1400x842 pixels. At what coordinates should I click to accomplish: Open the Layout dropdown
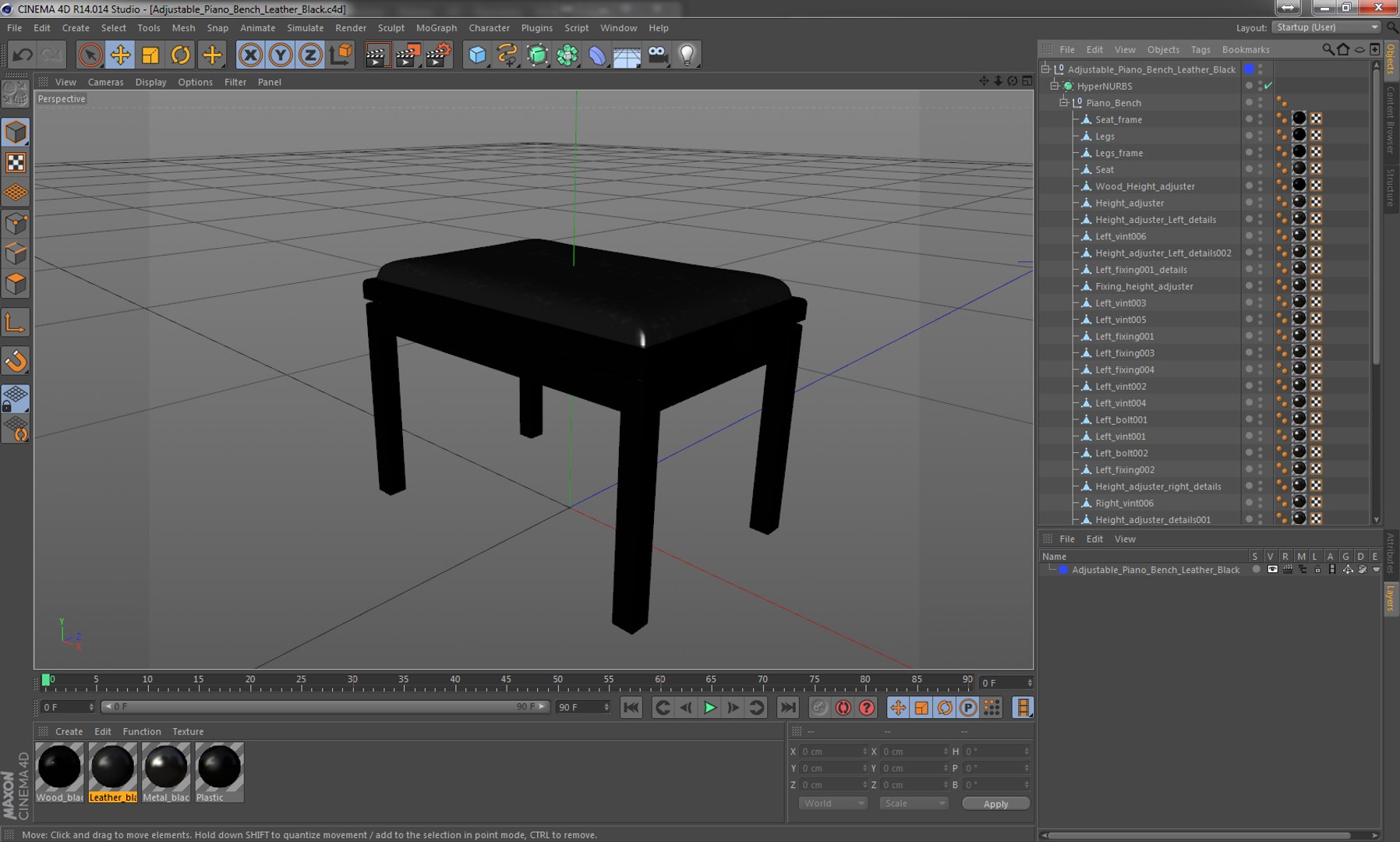click(1327, 27)
